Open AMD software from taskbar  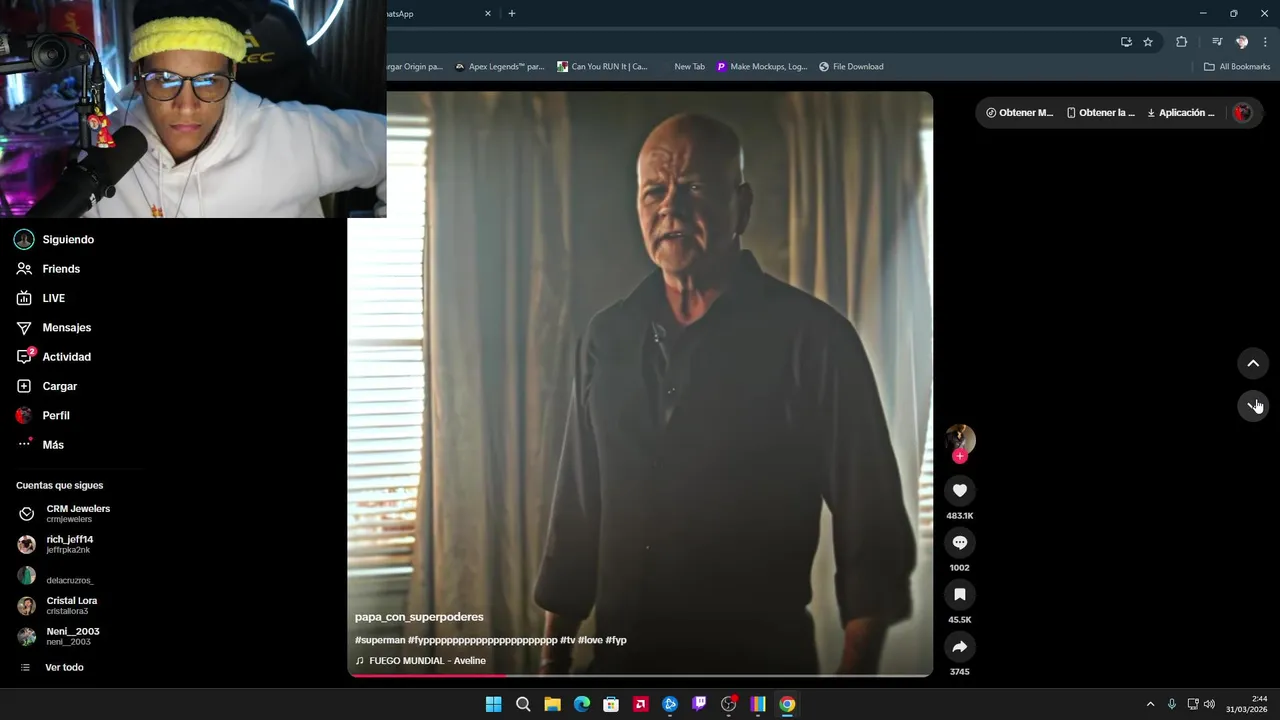point(640,704)
